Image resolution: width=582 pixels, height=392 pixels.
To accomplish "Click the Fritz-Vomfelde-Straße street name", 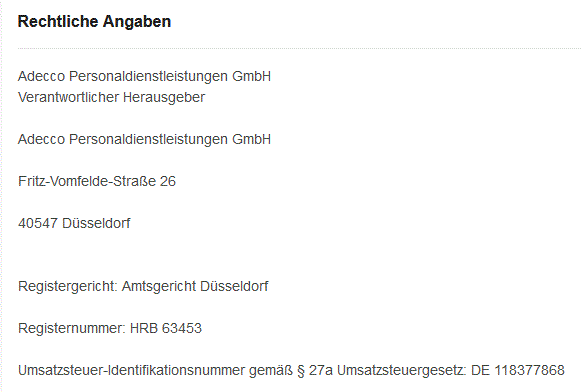I will [x=87, y=181].
